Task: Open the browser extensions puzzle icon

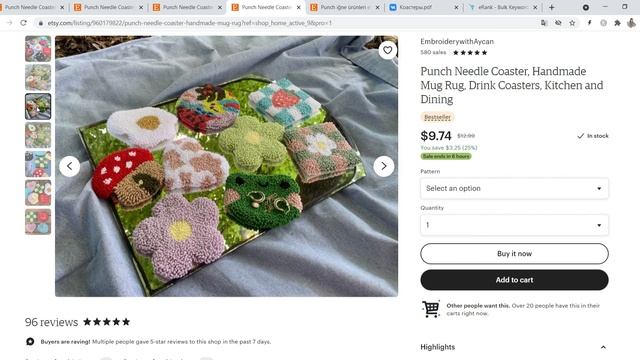Action: [x=617, y=23]
